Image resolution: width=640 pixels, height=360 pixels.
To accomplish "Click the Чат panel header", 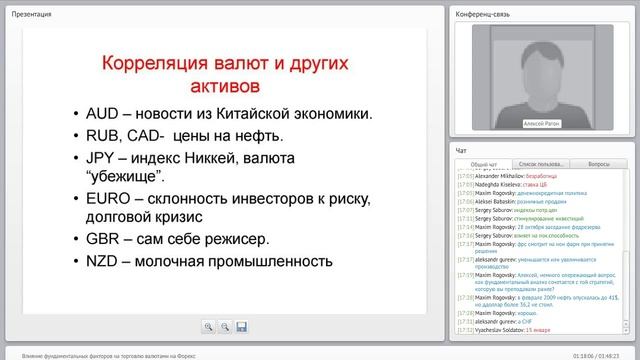I will tap(461, 151).
